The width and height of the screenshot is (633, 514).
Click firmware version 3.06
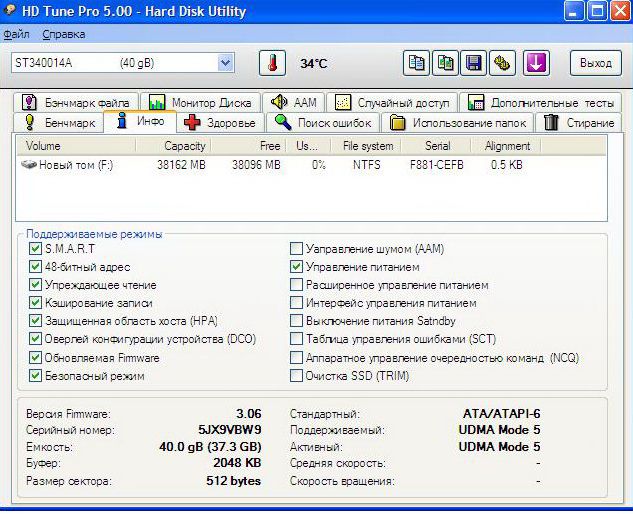pos(249,413)
